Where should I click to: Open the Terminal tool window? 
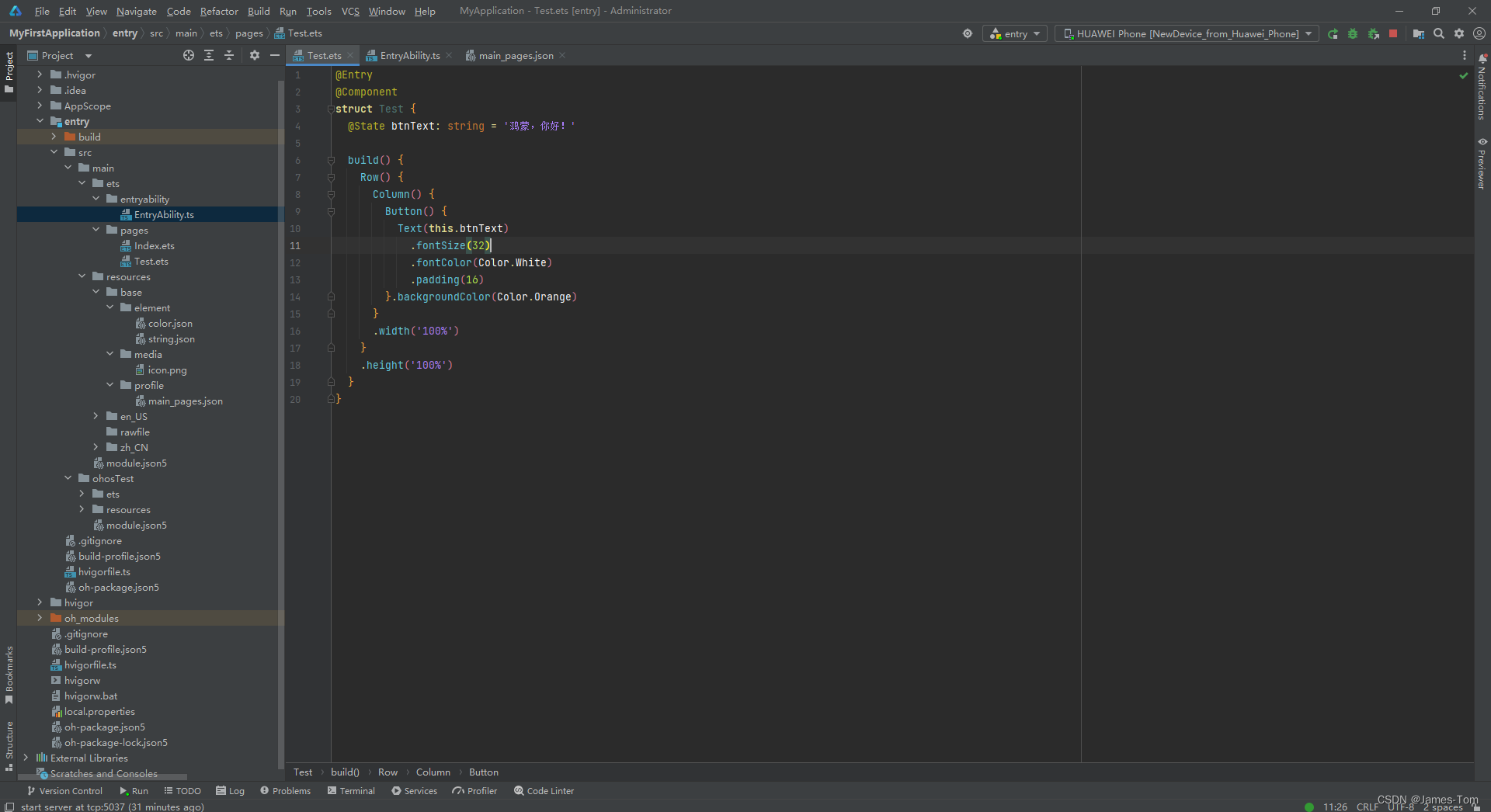(x=351, y=791)
